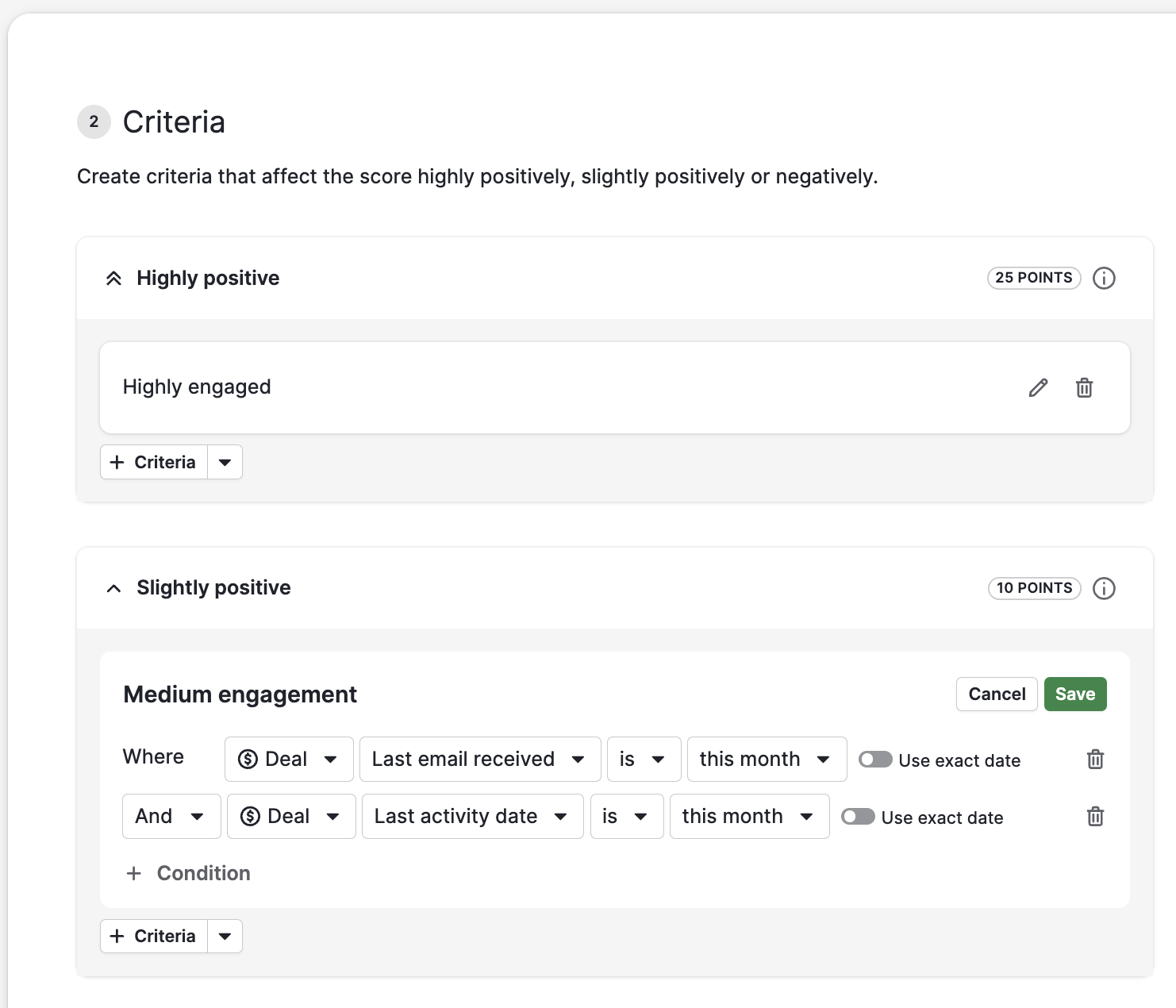Save the Medium engagement criteria
This screenshot has width=1176, height=1008.
click(1075, 694)
